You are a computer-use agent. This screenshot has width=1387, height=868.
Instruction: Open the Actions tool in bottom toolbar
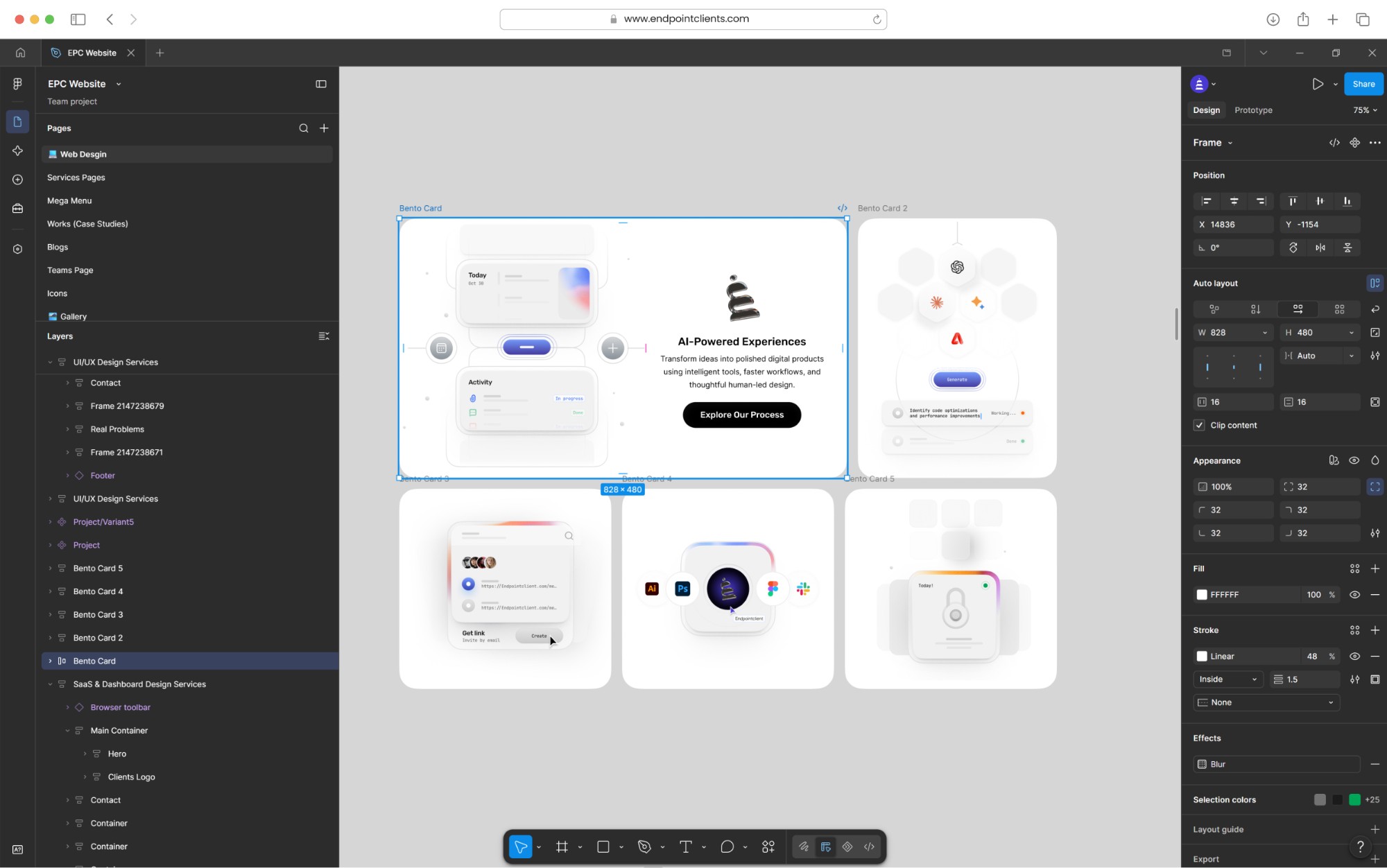(x=768, y=847)
